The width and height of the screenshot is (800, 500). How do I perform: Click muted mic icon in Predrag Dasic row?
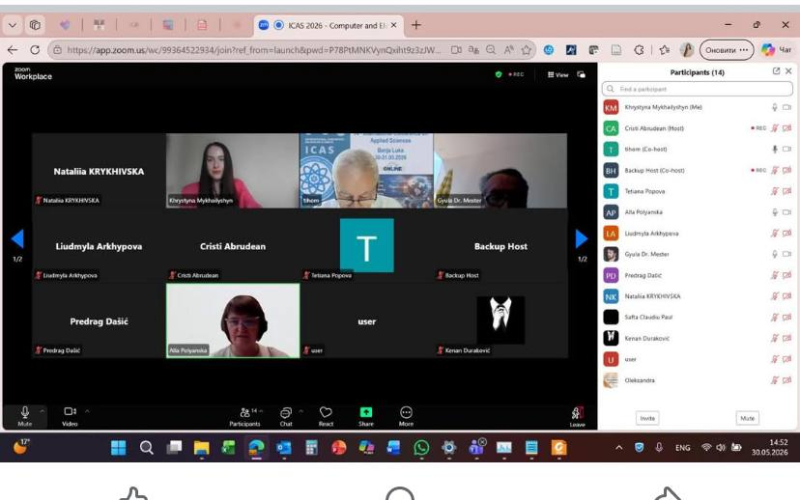[774, 276]
